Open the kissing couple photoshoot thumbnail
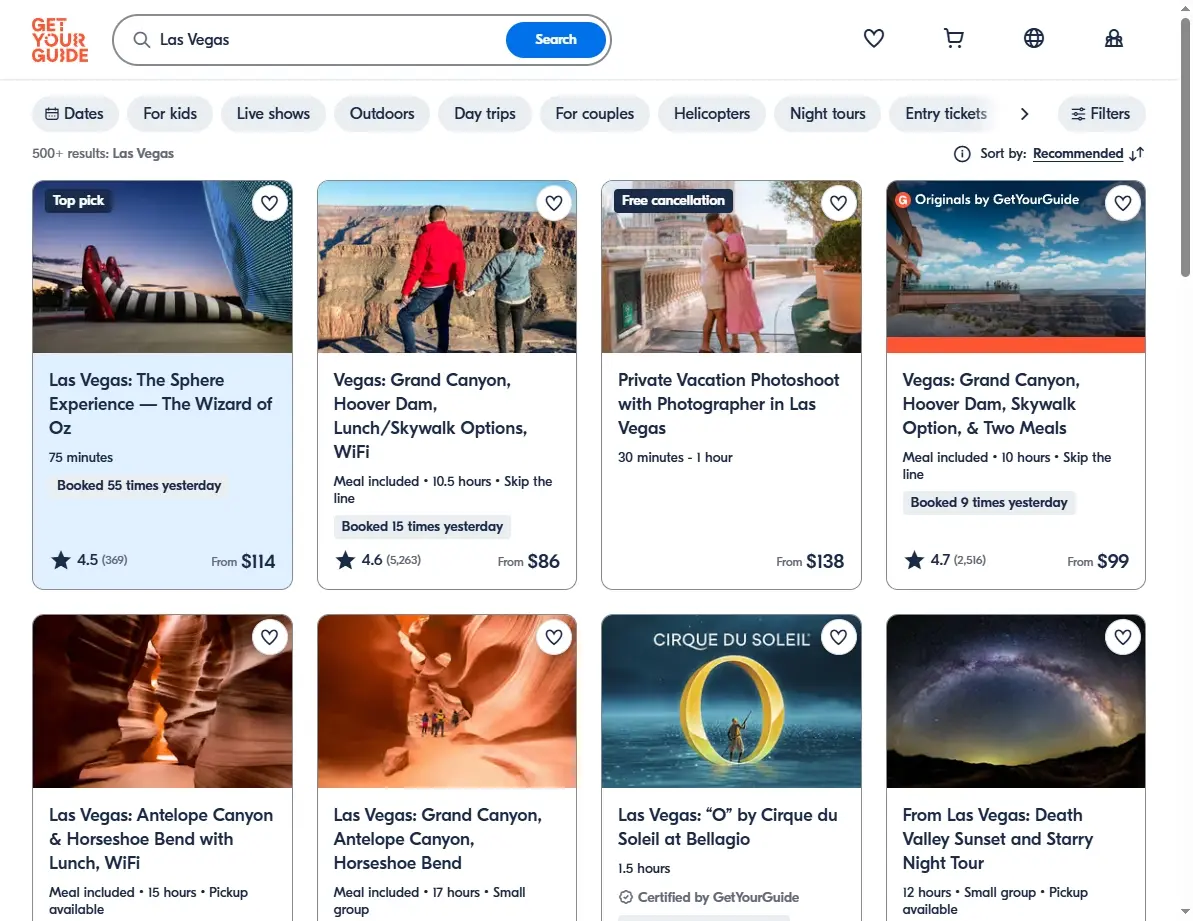1193x921 pixels. click(731, 267)
